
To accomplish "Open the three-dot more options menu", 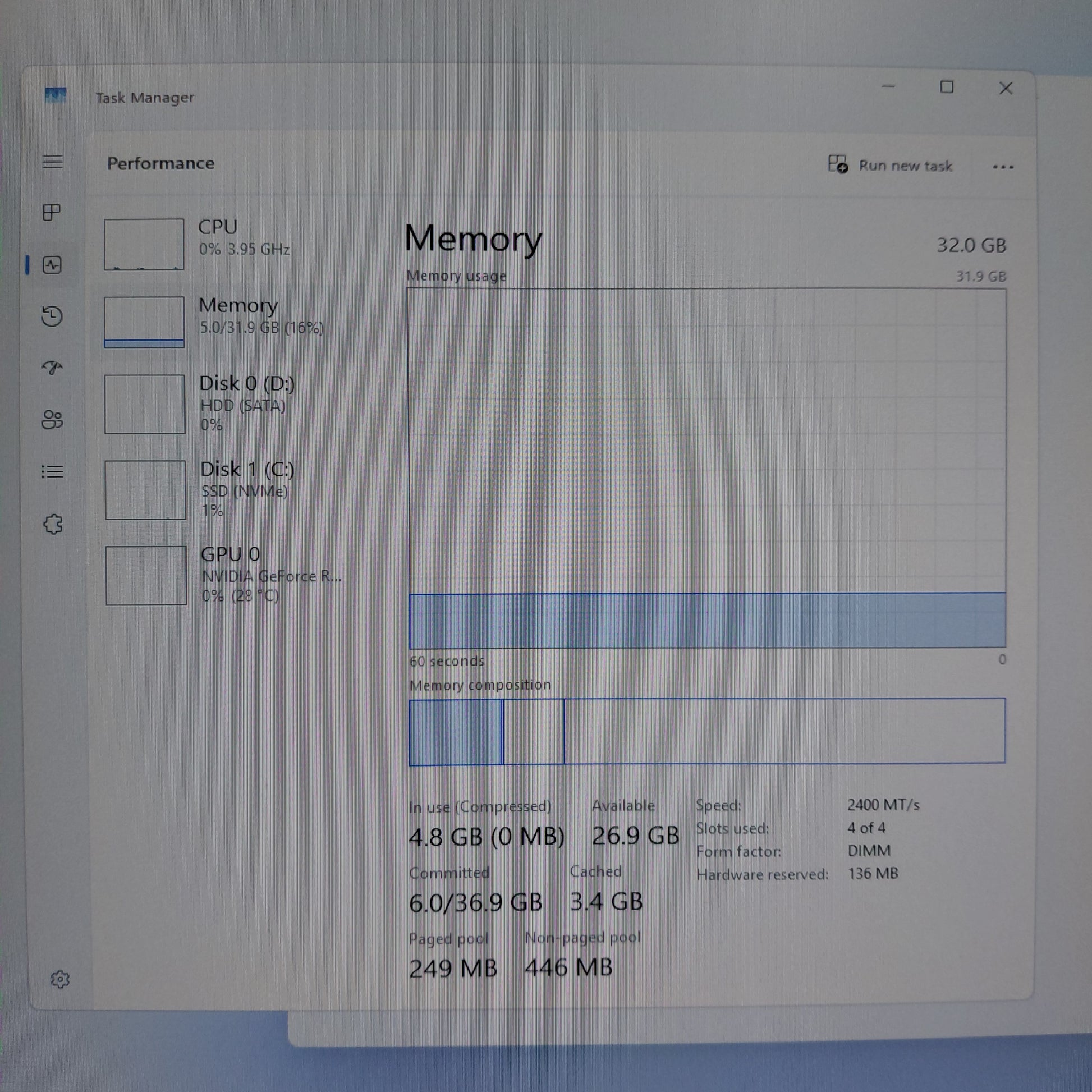I will (1003, 167).
